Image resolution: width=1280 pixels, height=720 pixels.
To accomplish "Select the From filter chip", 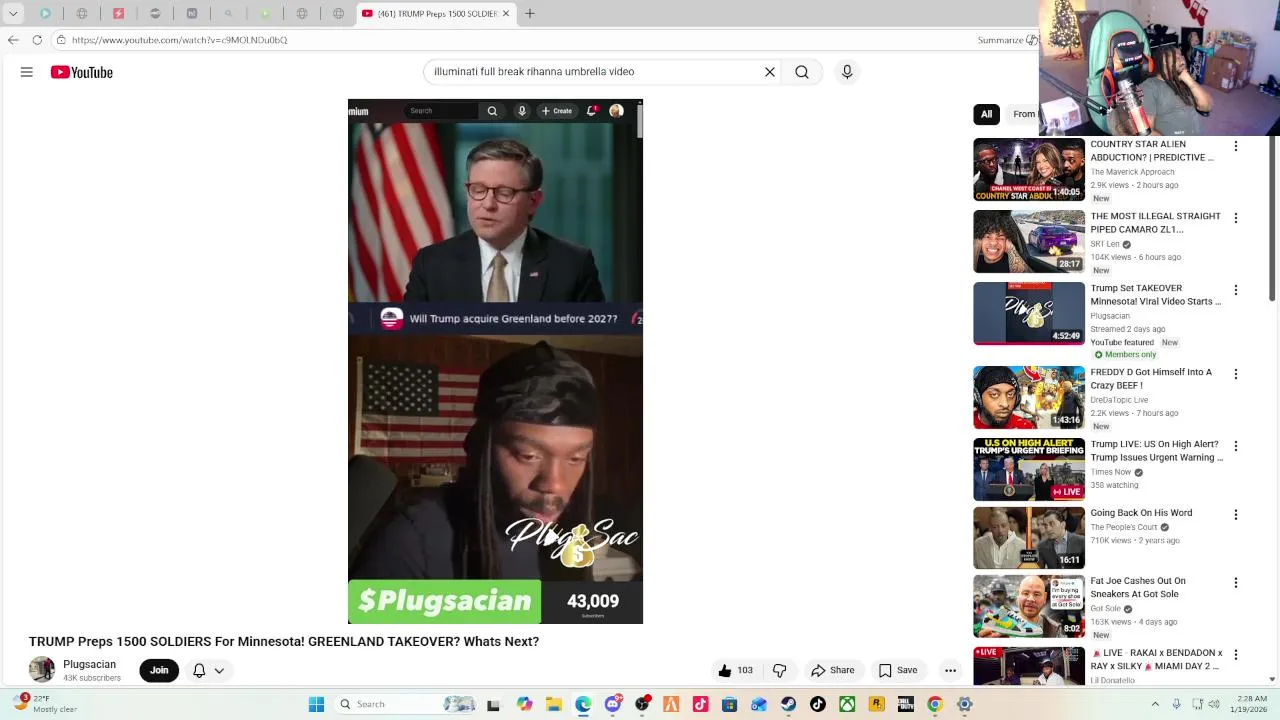I will click(x=1023, y=114).
